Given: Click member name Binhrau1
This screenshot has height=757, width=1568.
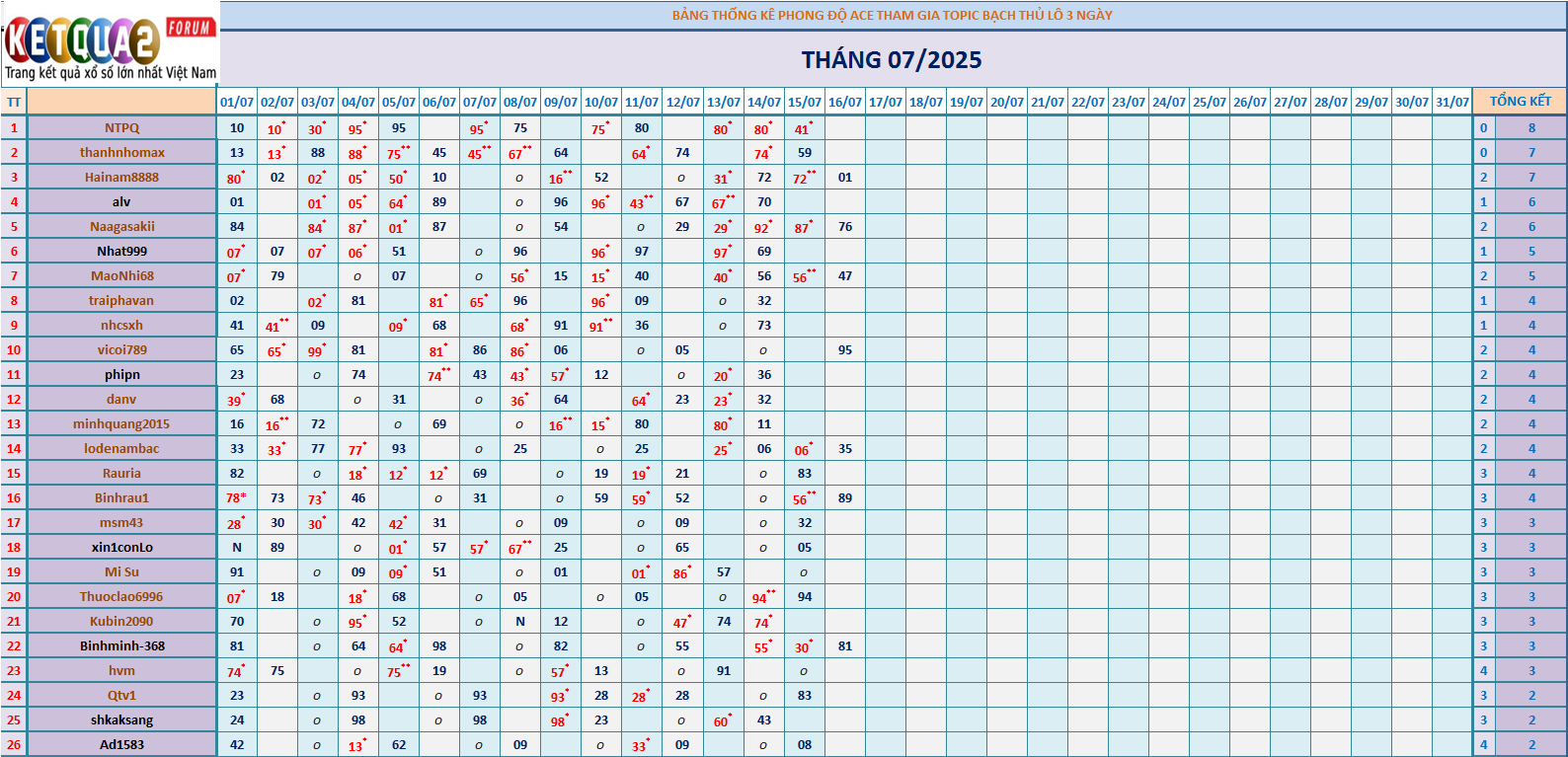Looking at the screenshot, I should coord(122,497).
